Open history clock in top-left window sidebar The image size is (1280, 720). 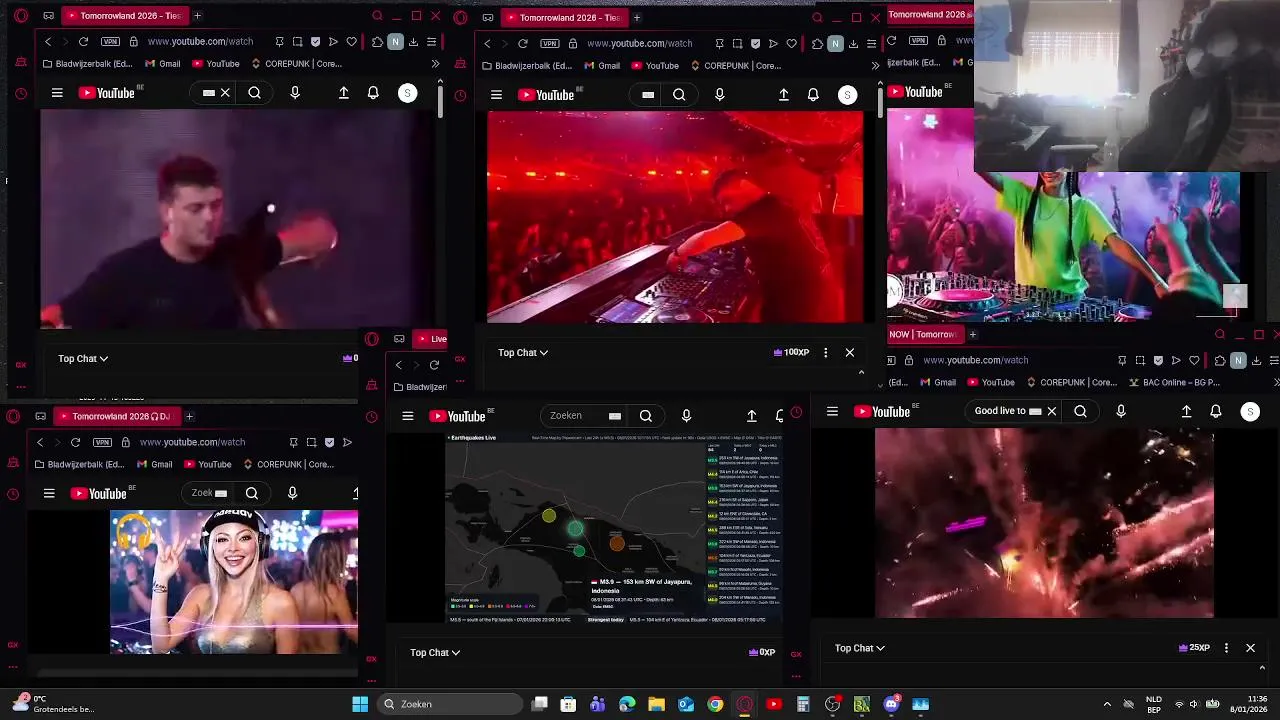[21, 94]
